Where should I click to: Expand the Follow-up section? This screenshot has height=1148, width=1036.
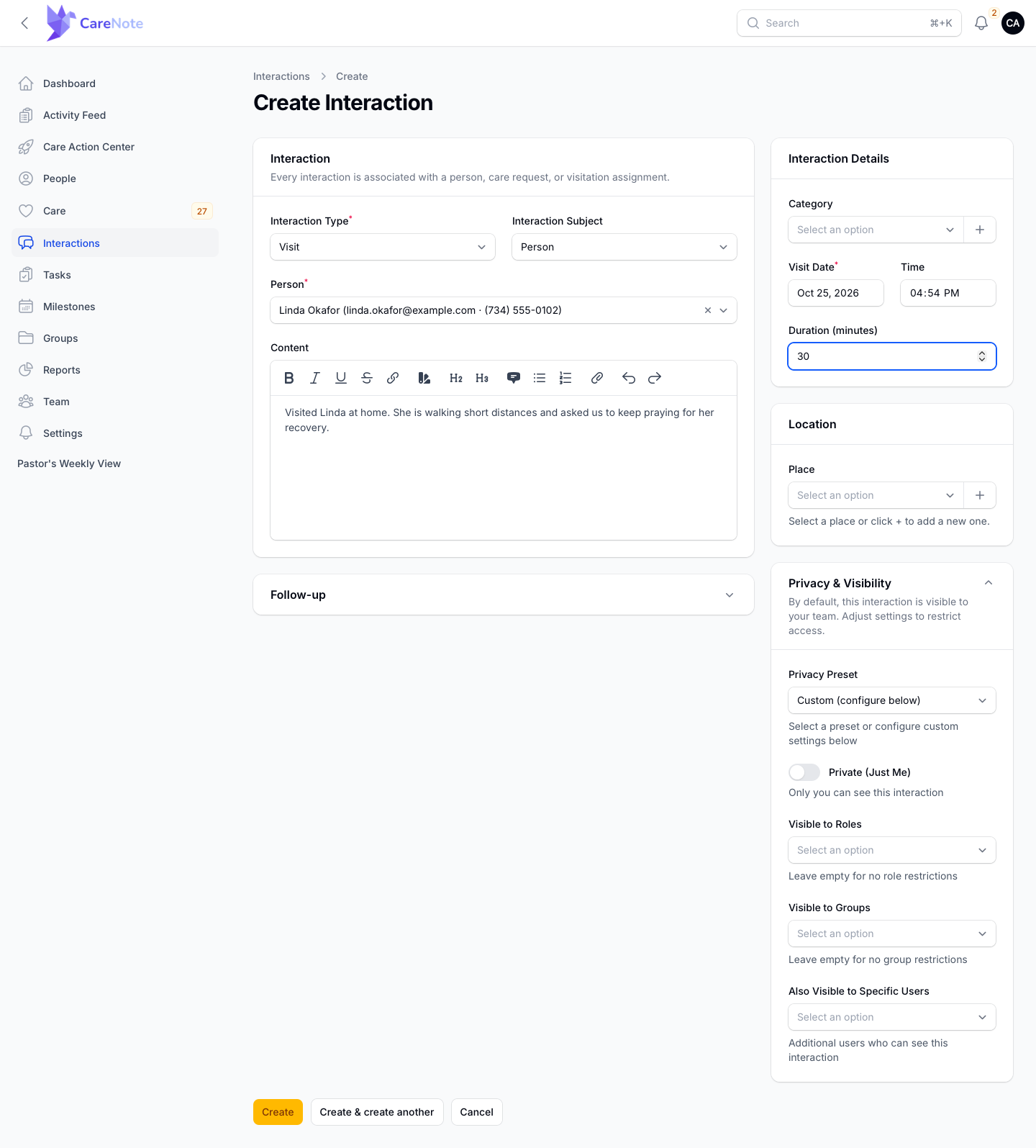tap(504, 595)
